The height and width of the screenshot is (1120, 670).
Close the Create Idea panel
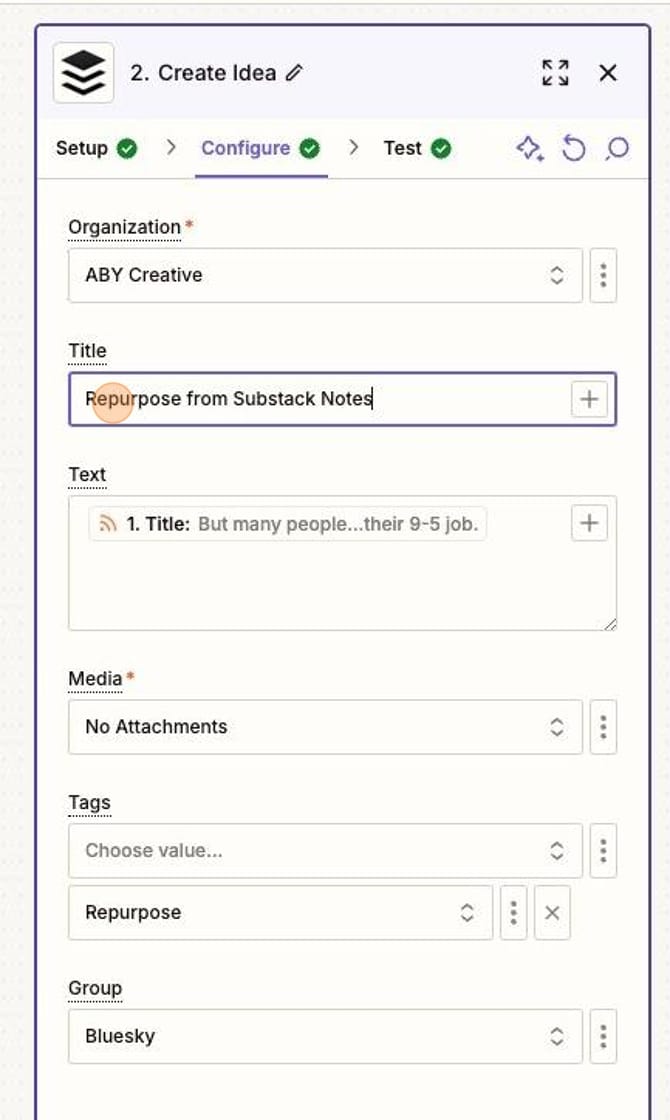click(608, 73)
